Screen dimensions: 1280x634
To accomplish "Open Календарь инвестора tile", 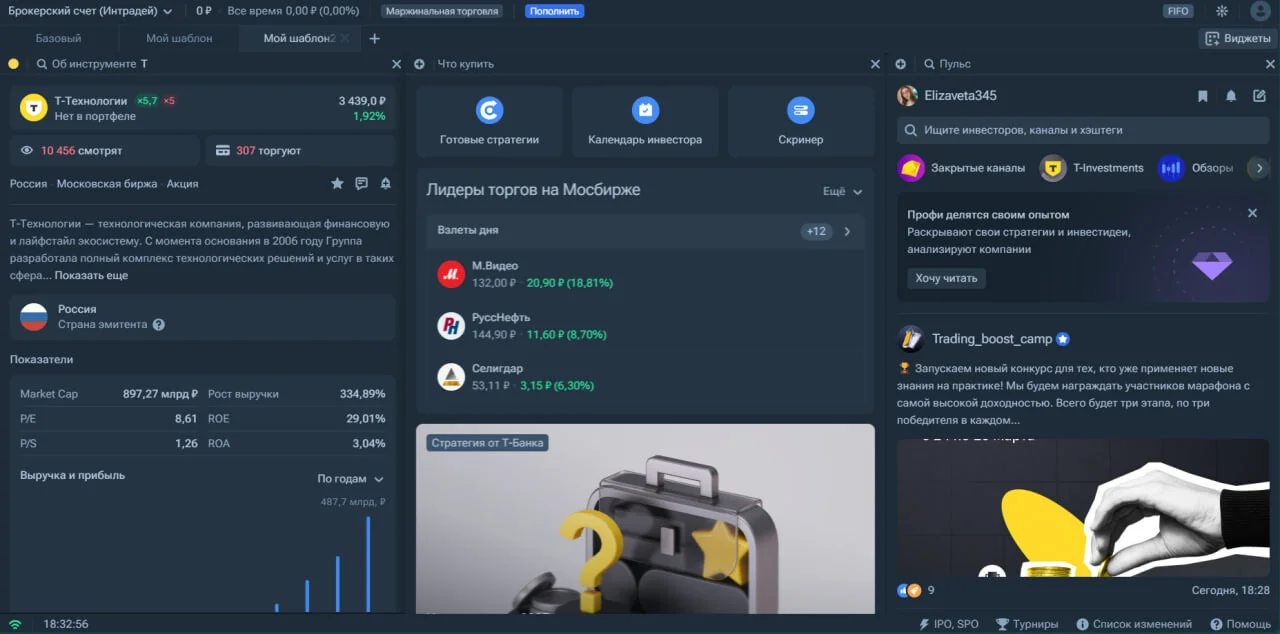I will [645, 122].
